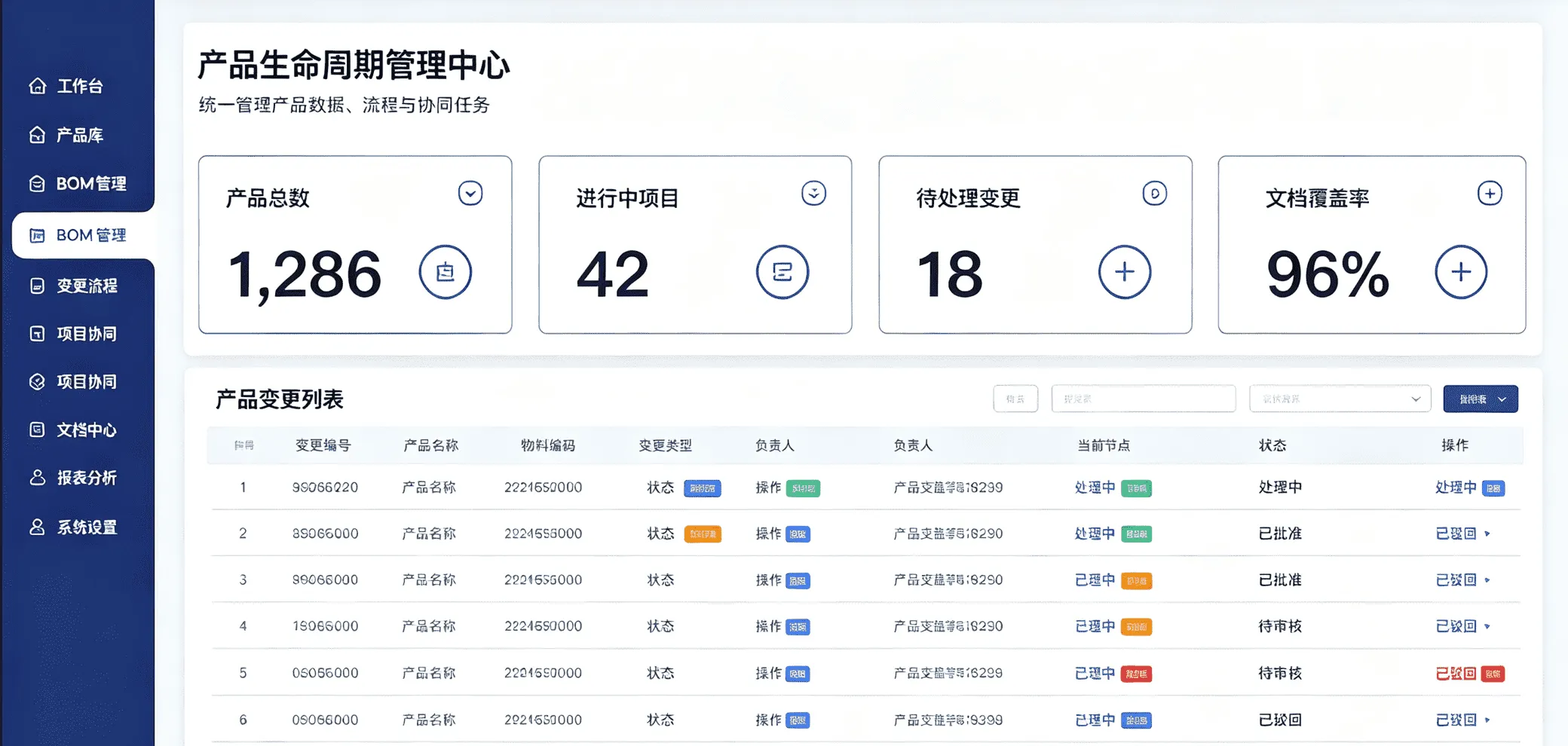Click the search input above the table
This screenshot has width=1568, height=746.
1144,399
